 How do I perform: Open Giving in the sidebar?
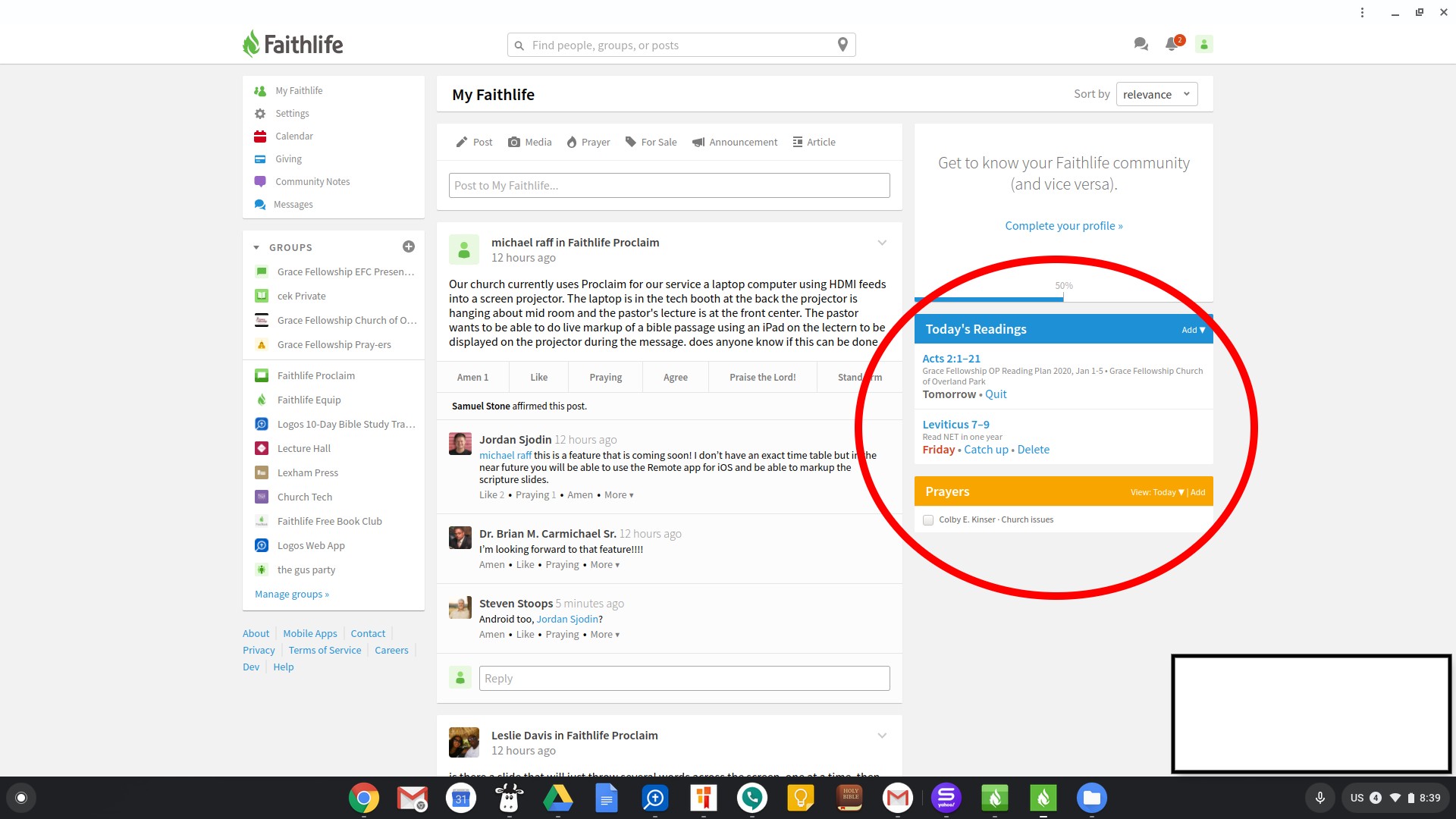(288, 159)
